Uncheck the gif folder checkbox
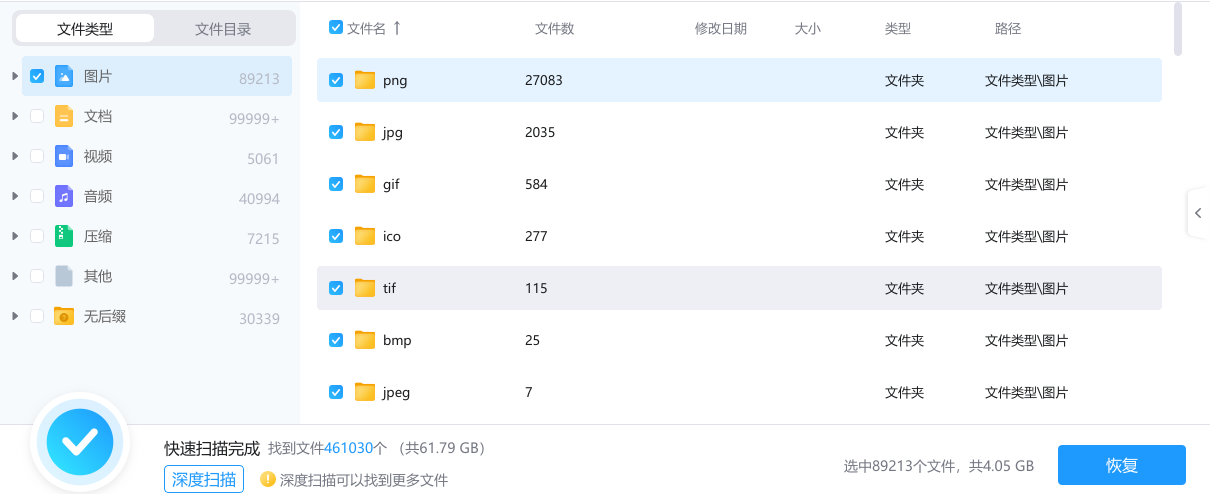The width and height of the screenshot is (1210, 494). click(336, 184)
